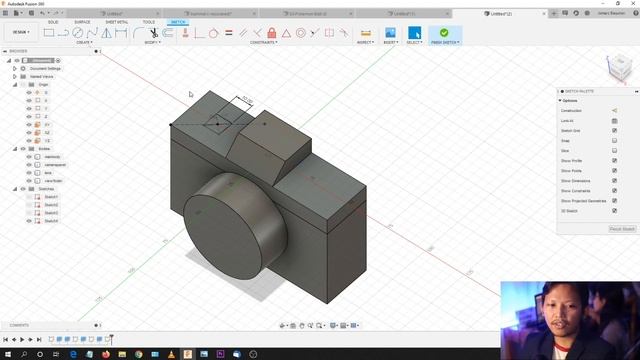The width and height of the screenshot is (640, 360).
Task: Toggle Show Constraints checkbox
Action: pos(614,191)
